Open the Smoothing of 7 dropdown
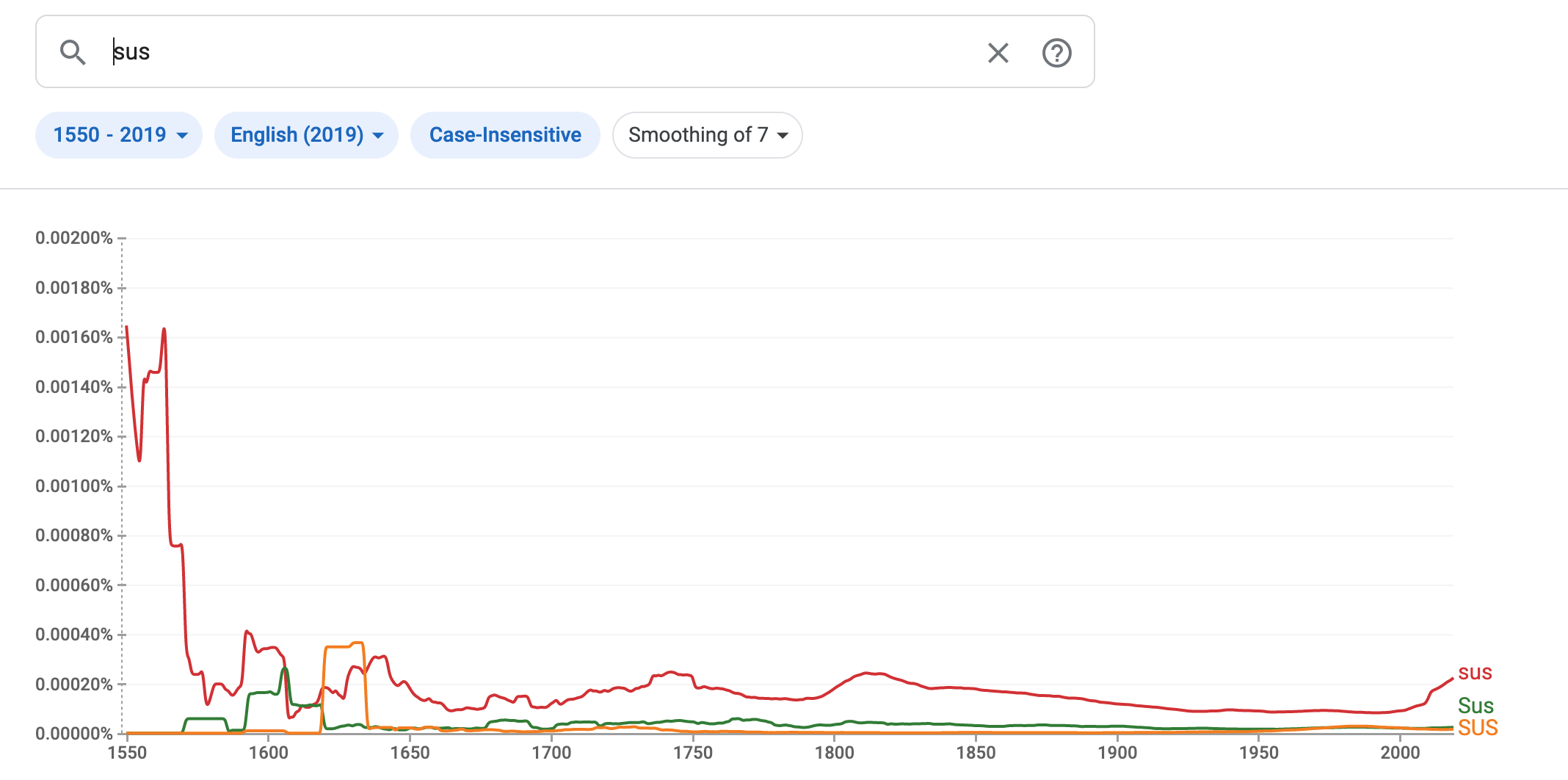 click(707, 135)
